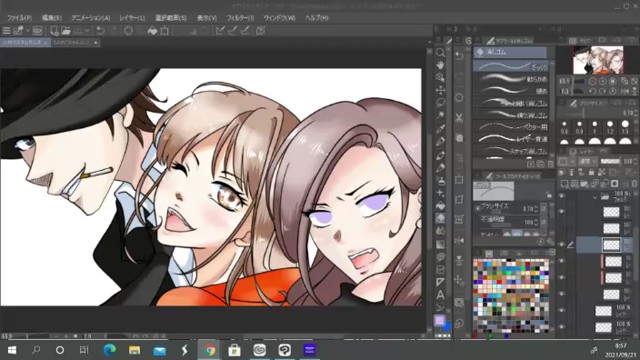Click the blue sub color swatch

(x=447, y=326)
